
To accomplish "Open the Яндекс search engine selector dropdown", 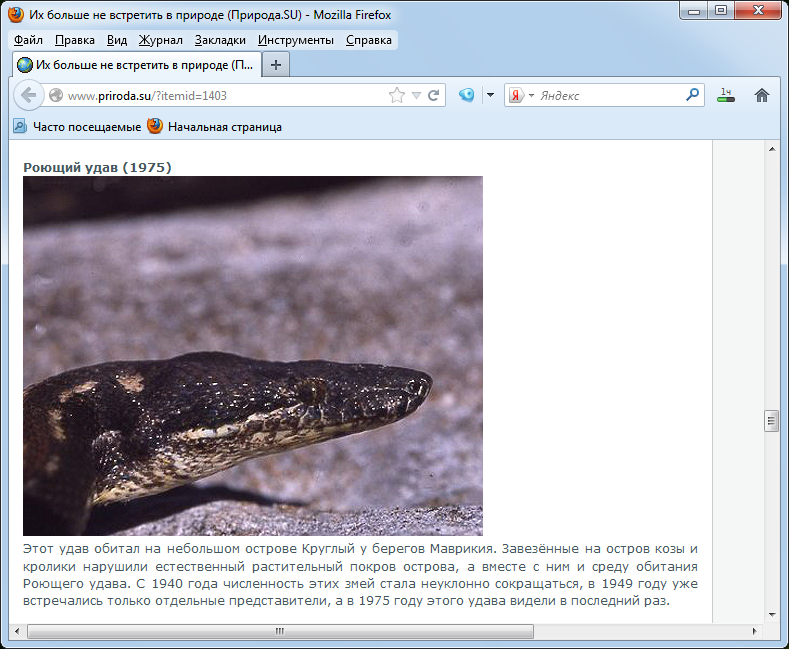I will (521, 96).
